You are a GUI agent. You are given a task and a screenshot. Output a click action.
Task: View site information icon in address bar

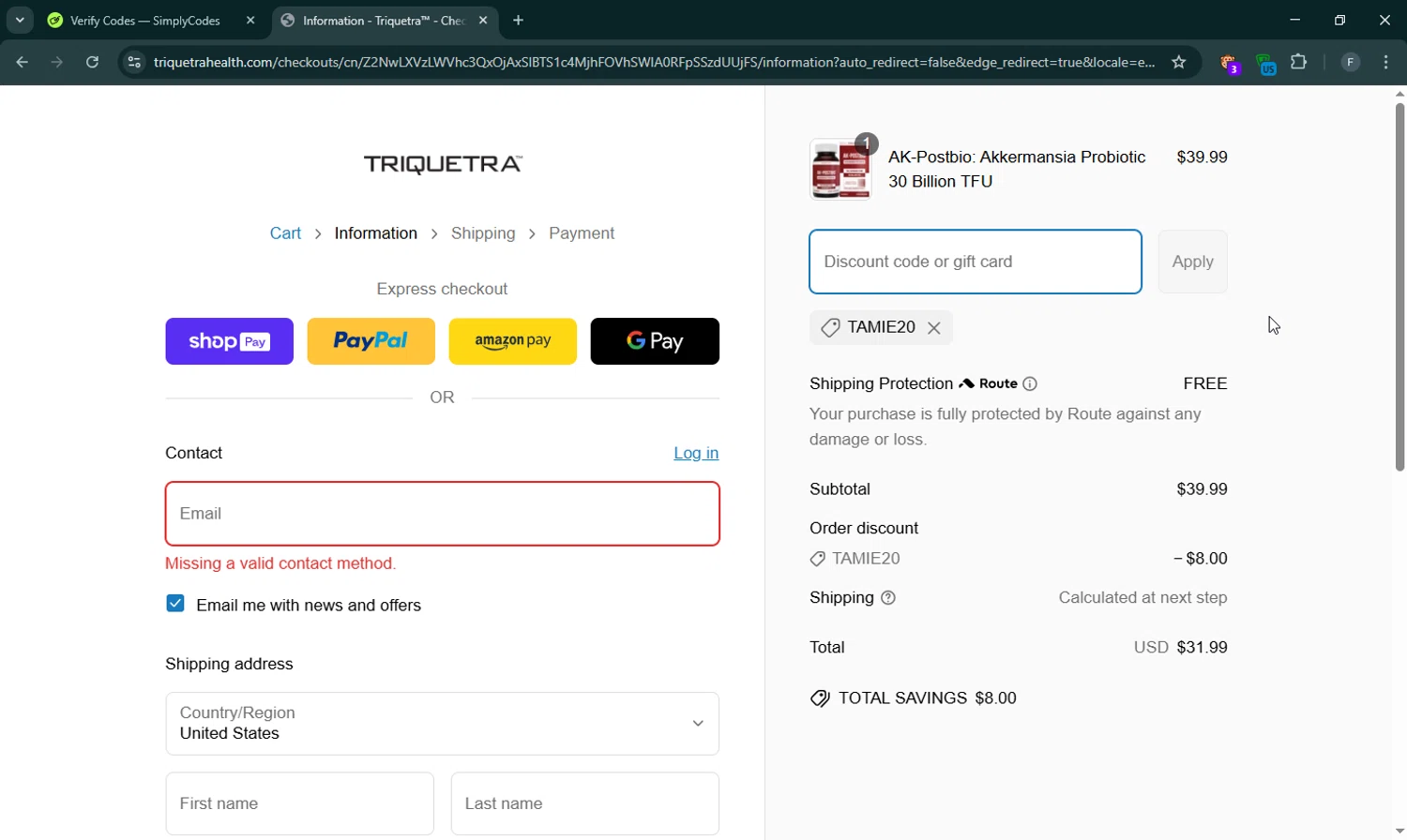pyautogui.click(x=134, y=62)
